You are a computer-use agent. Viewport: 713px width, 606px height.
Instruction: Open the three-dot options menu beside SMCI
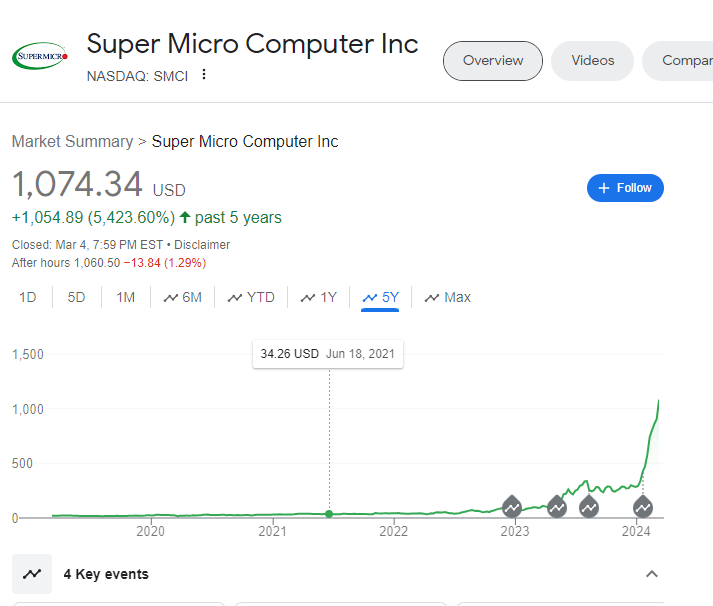[205, 75]
